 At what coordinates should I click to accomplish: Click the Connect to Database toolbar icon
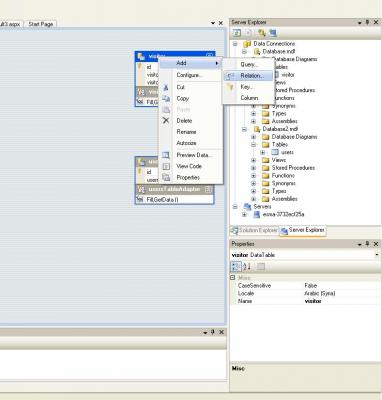pos(262,33)
